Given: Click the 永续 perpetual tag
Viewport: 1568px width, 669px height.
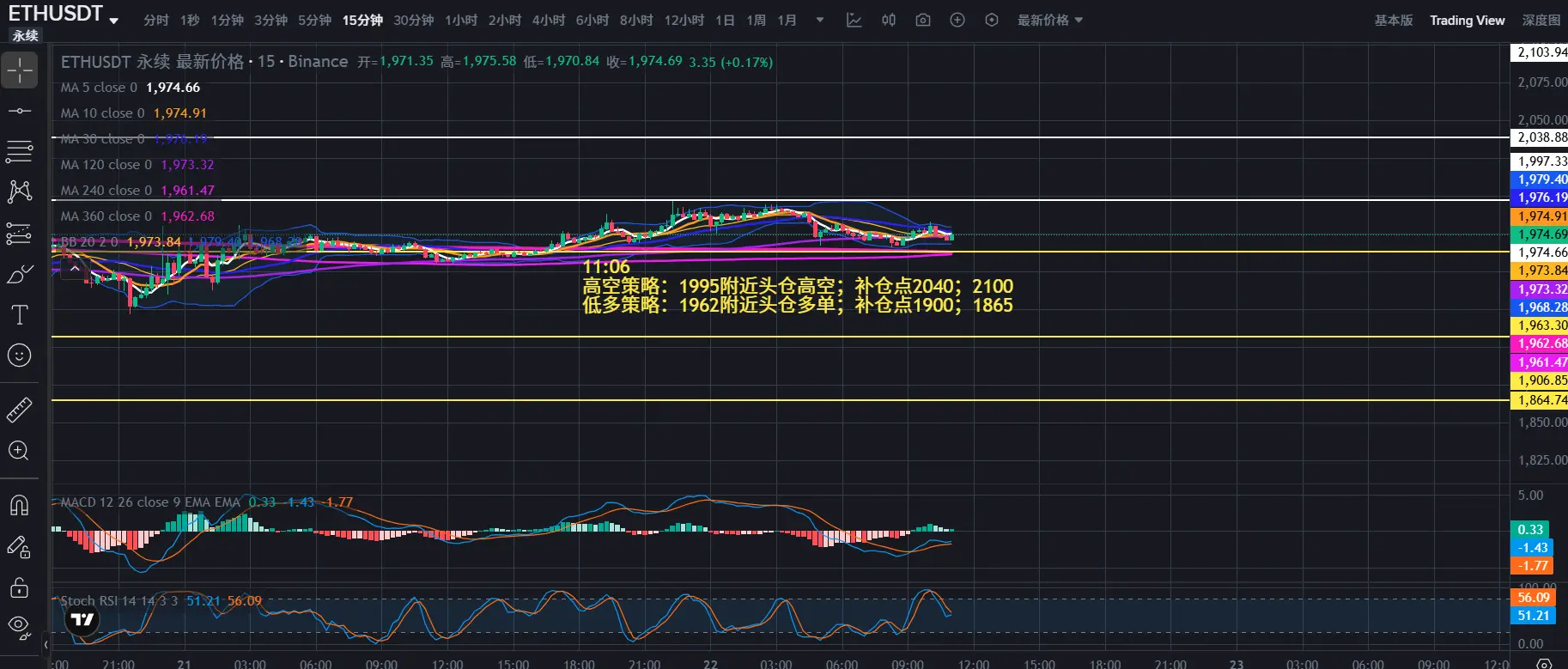Looking at the screenshot, I should (26, 35).
